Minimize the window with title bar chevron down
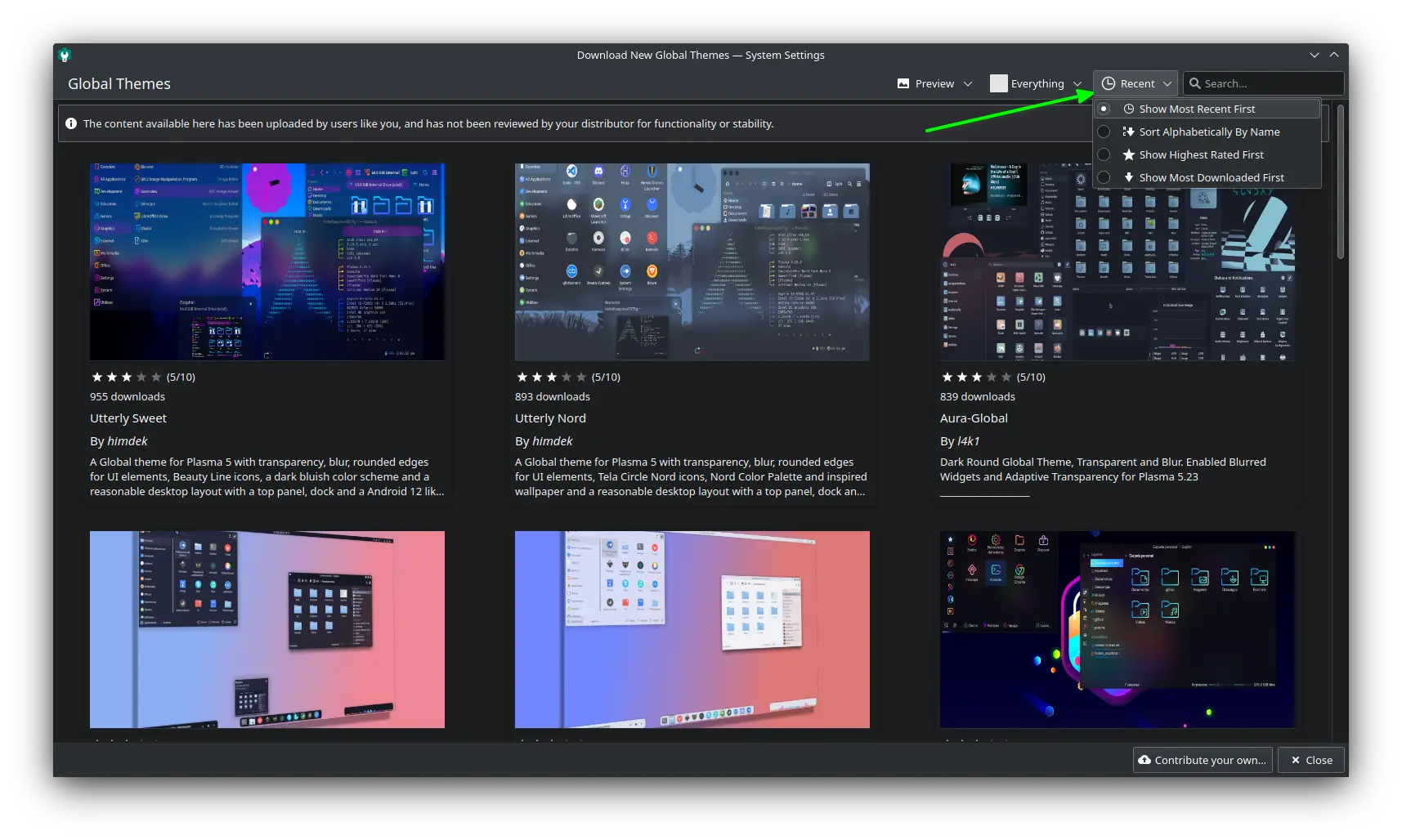This screenshot has width=1402, height=840. point(1315,55)
